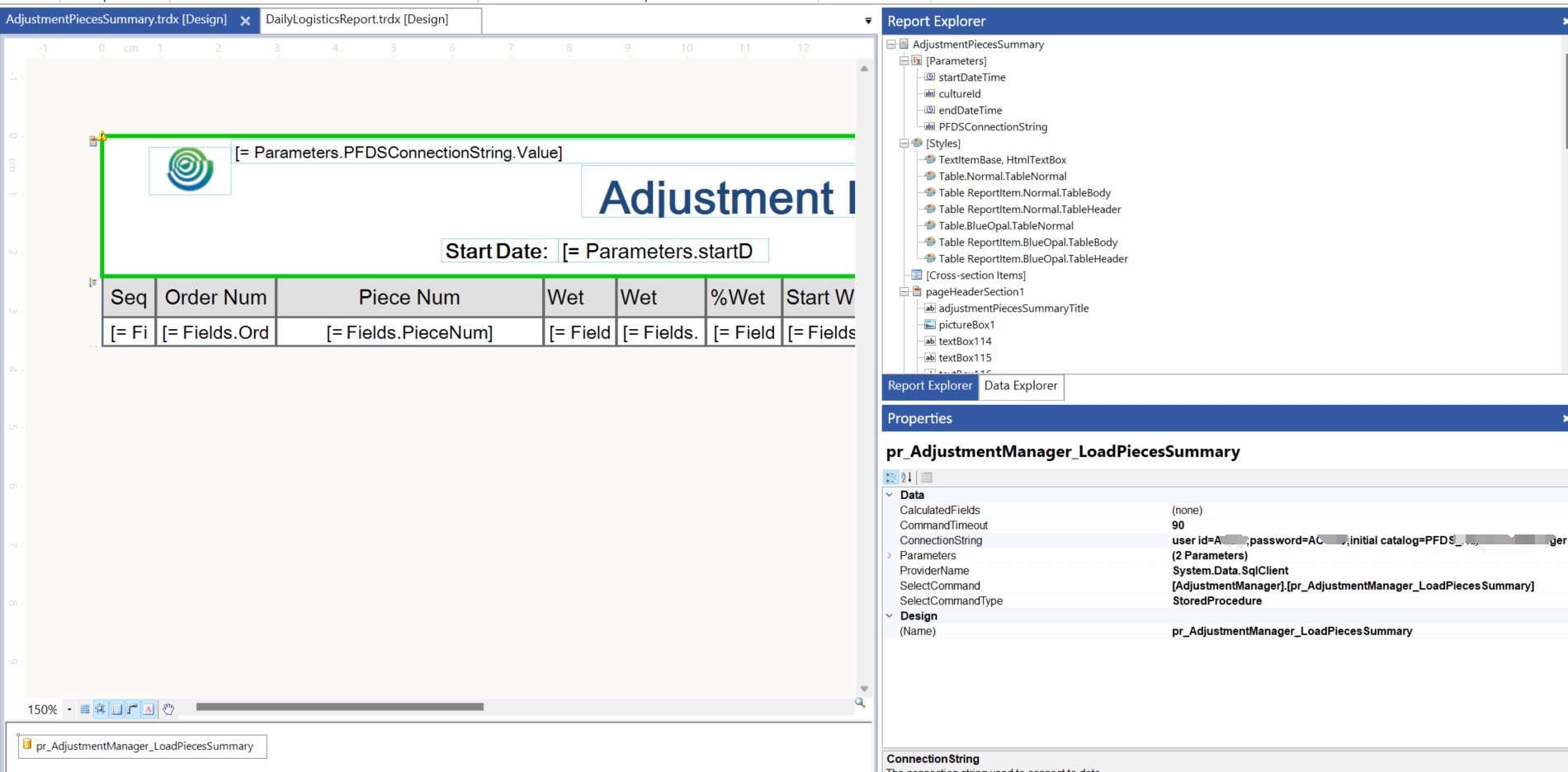Switch to DailyLogisticsReport.trdx tab

pyautogui.click(x=357, y=20)
